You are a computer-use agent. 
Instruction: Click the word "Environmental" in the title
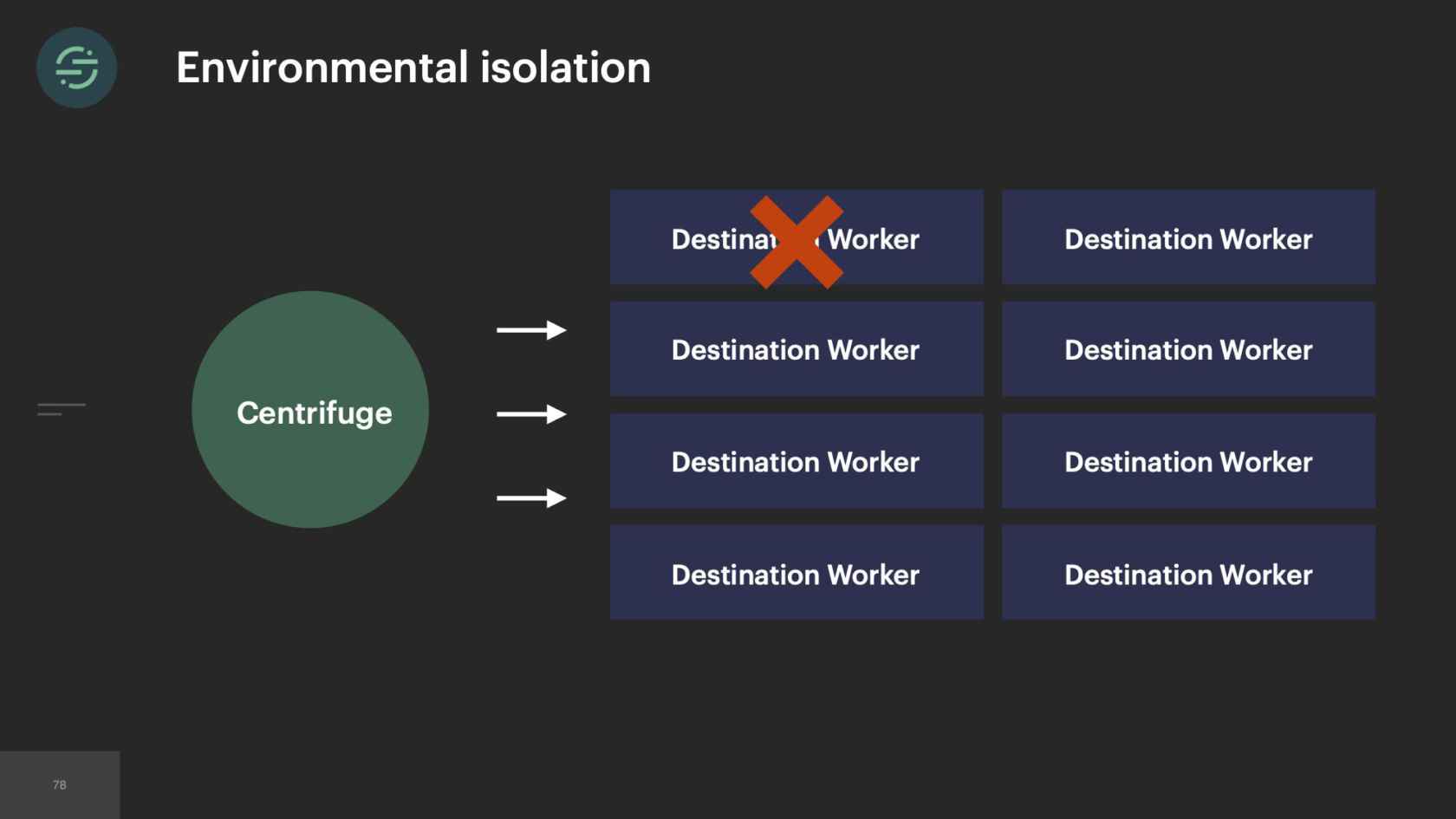[322, 68]
